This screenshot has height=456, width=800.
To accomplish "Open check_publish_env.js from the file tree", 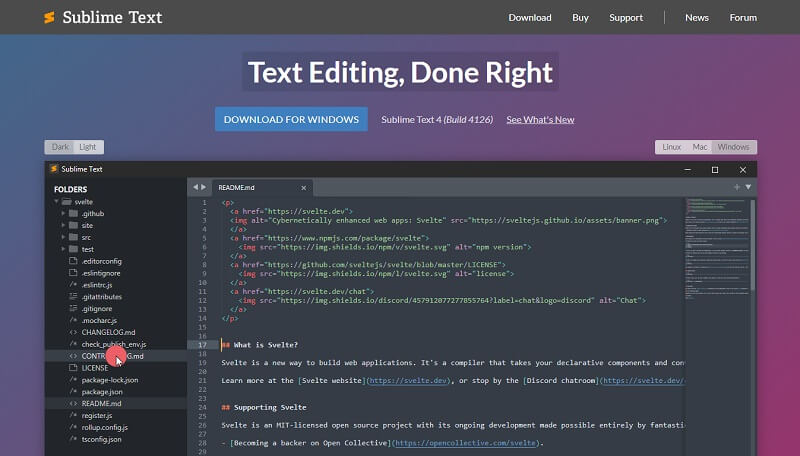I will point(114,344).
